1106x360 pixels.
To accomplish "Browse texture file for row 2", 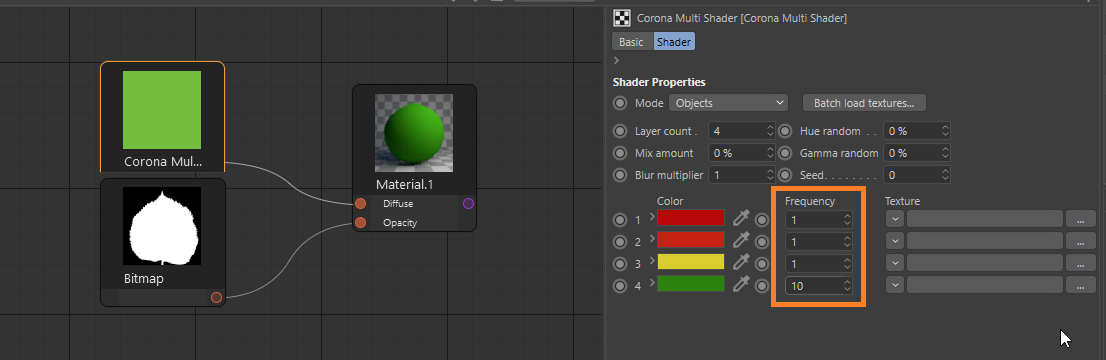I will [1081, 241].
